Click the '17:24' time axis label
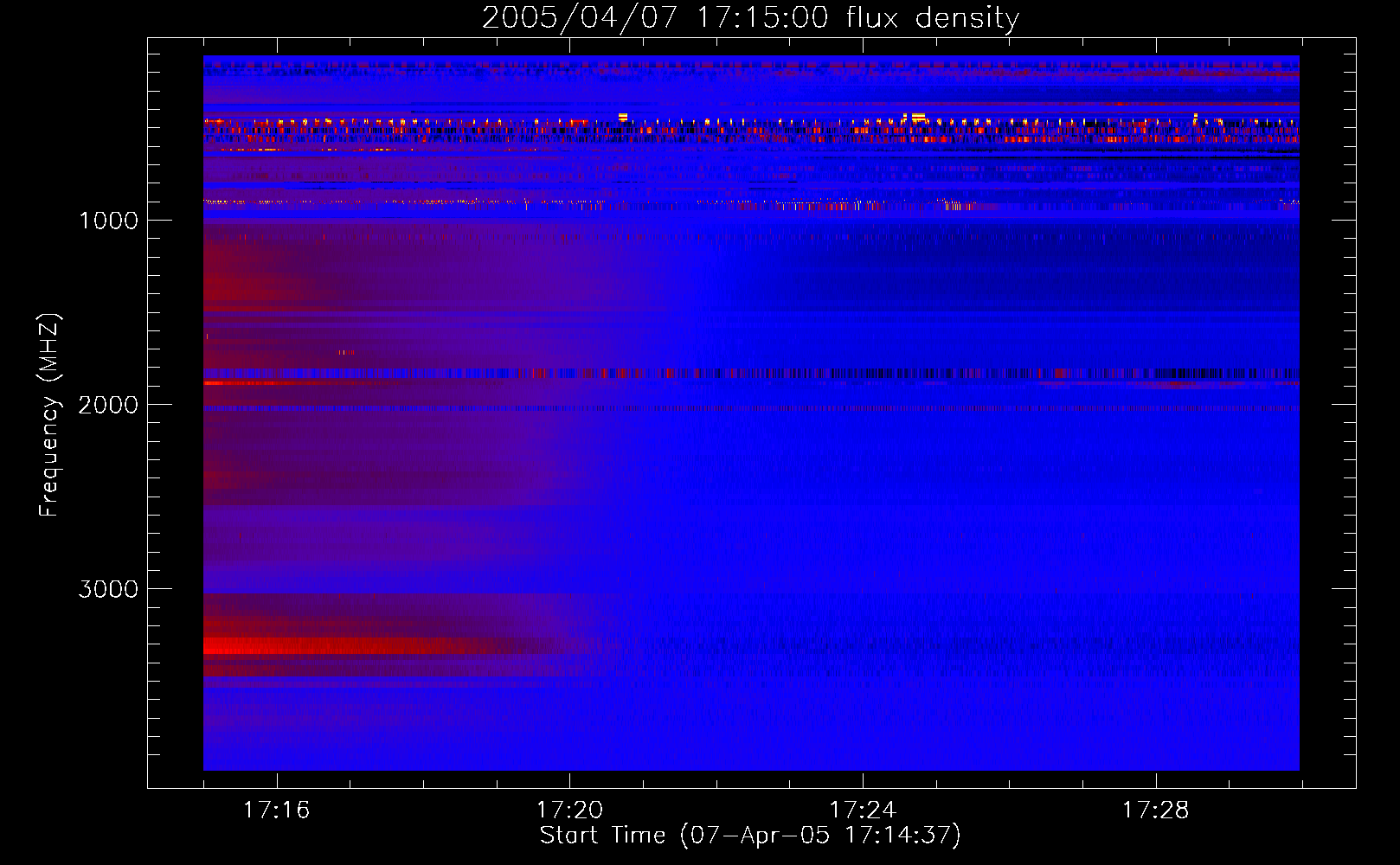 click(863, 810)
